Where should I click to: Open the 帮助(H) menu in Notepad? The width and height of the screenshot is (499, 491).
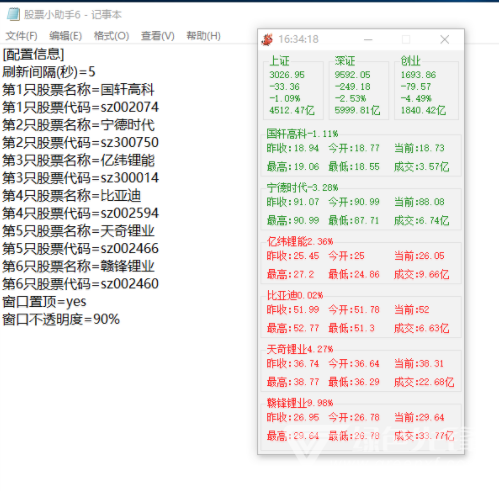tap(203, 36)
